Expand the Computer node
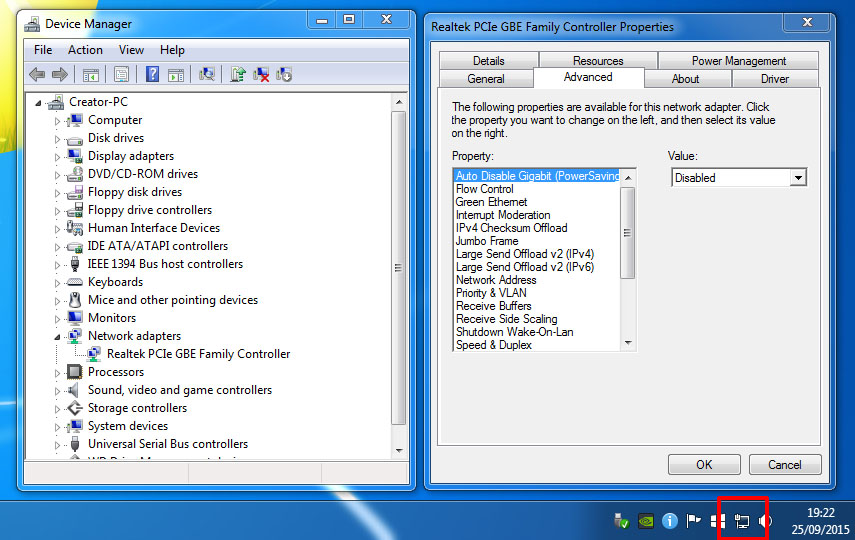The image size is (855, 540). click(x=57, y=121)
